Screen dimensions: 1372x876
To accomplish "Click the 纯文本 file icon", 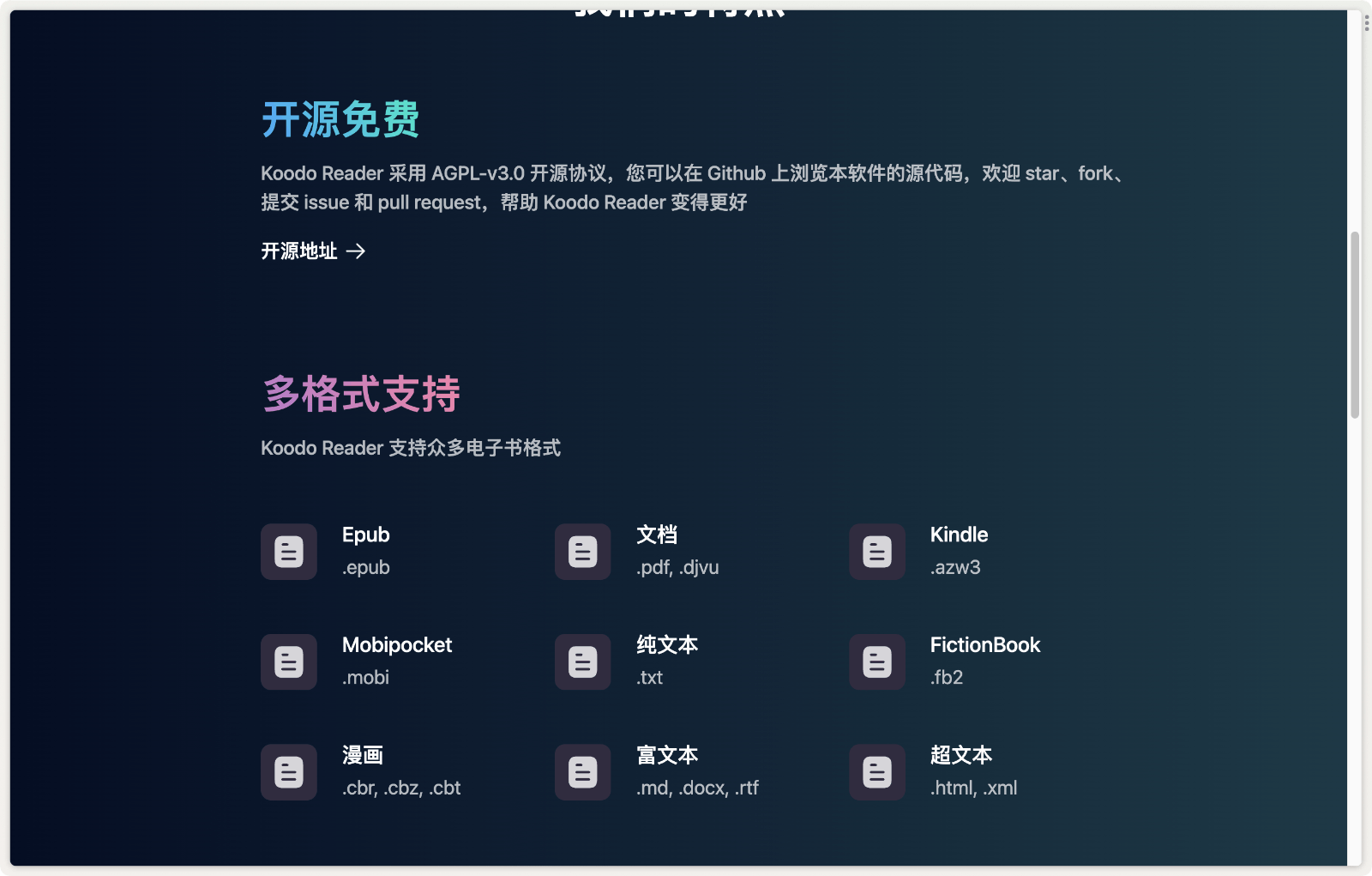I will (582, 662).
